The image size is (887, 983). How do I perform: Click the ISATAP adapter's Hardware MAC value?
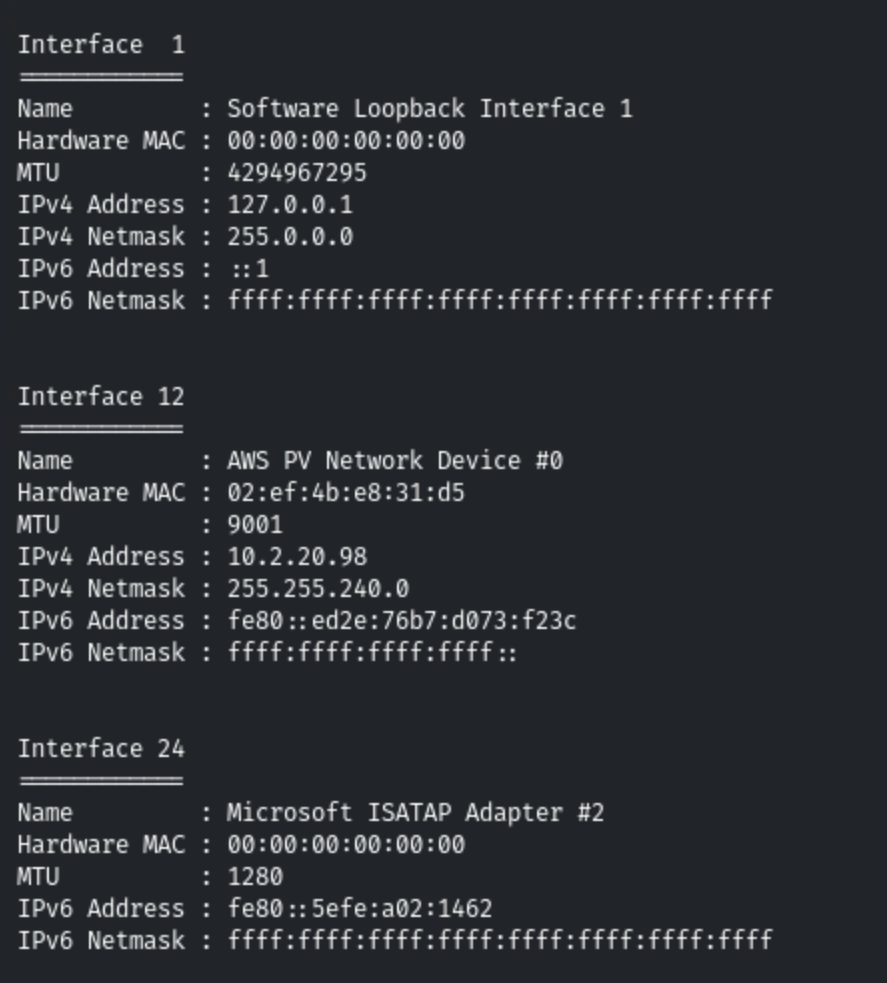pos(346,845)
